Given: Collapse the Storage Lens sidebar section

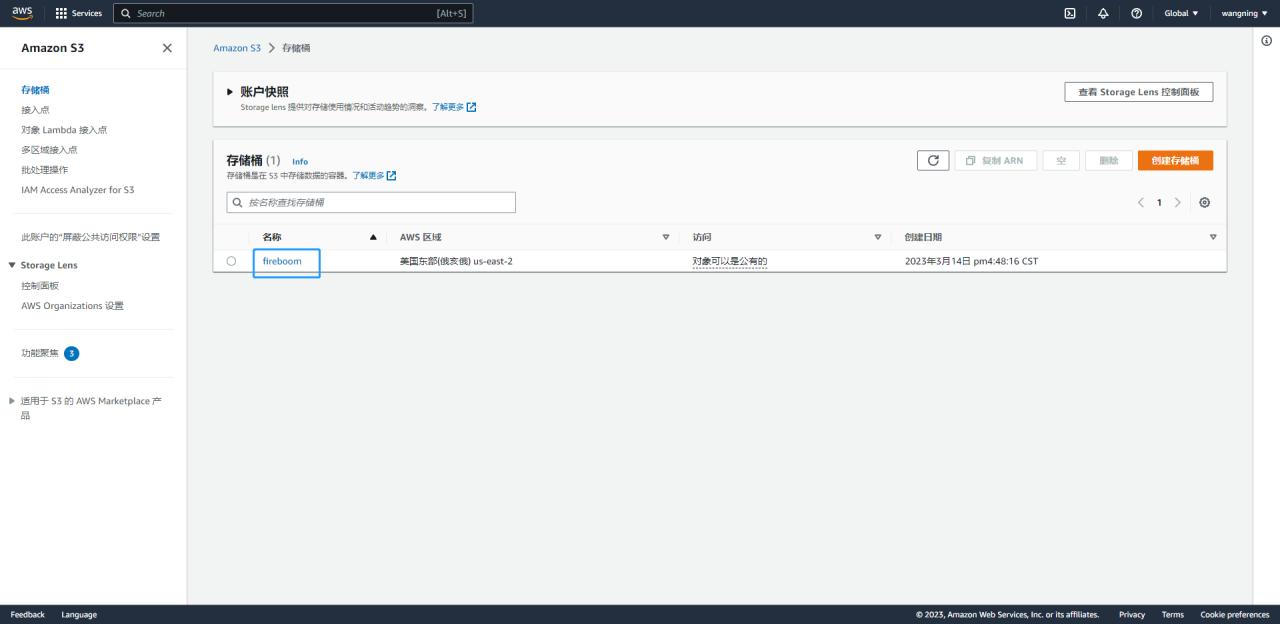Looking at the screenshot, I should pyautogui.click(x=12, y=265).
